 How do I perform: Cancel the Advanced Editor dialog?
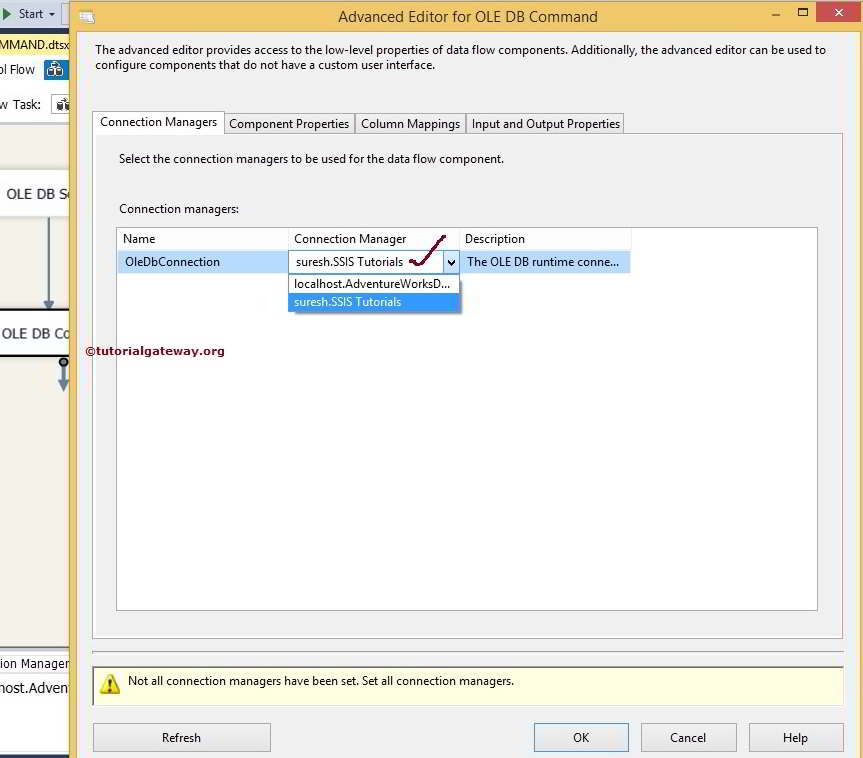(x=688, y=737)
